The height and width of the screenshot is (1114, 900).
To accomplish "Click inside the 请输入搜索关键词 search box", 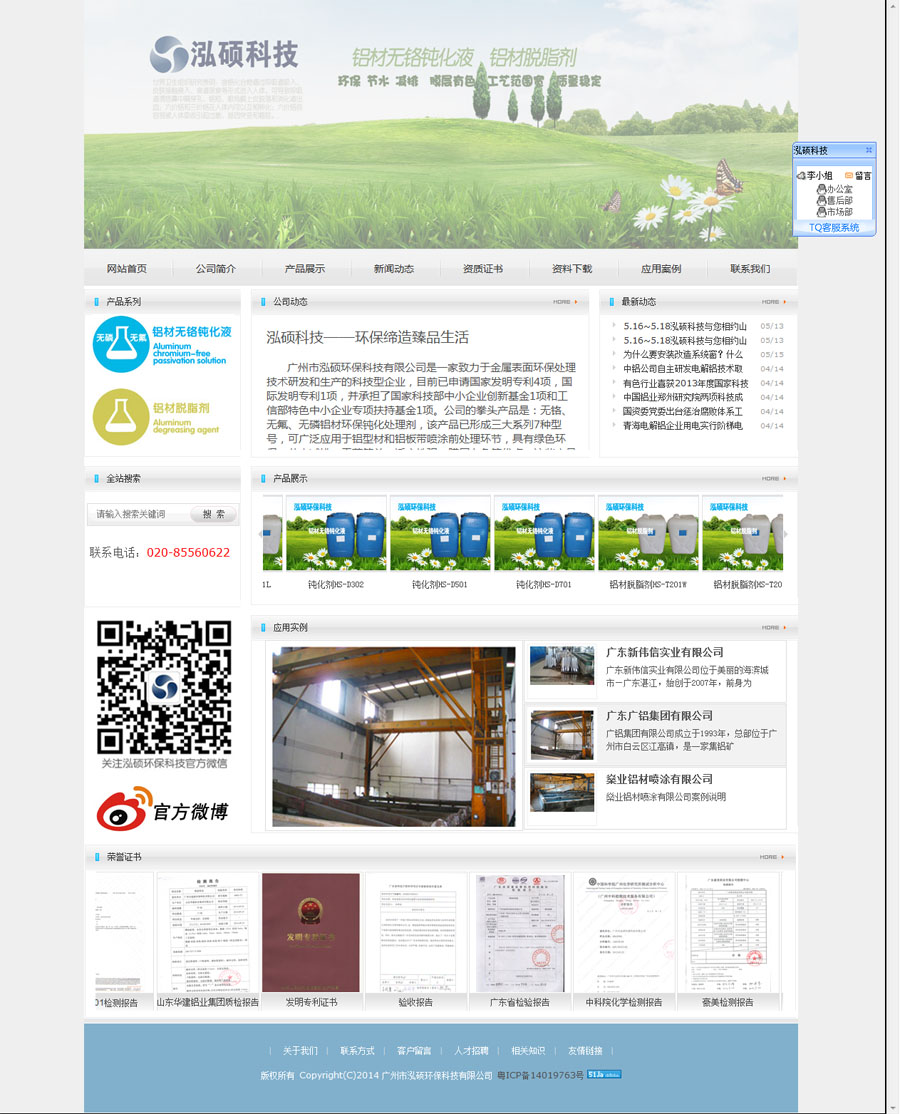I will pyautogui.click(x=140, y=514).
